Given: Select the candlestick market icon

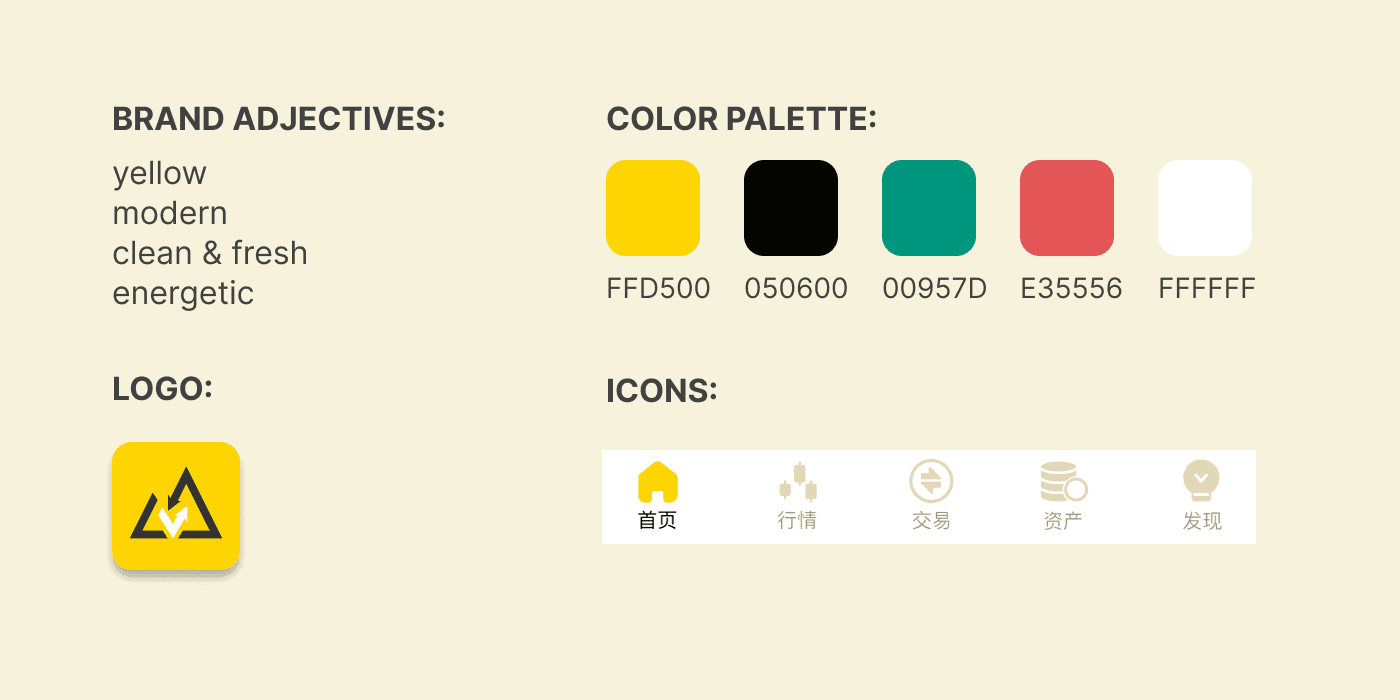Looking at the screenshot, I should (798, 482).
